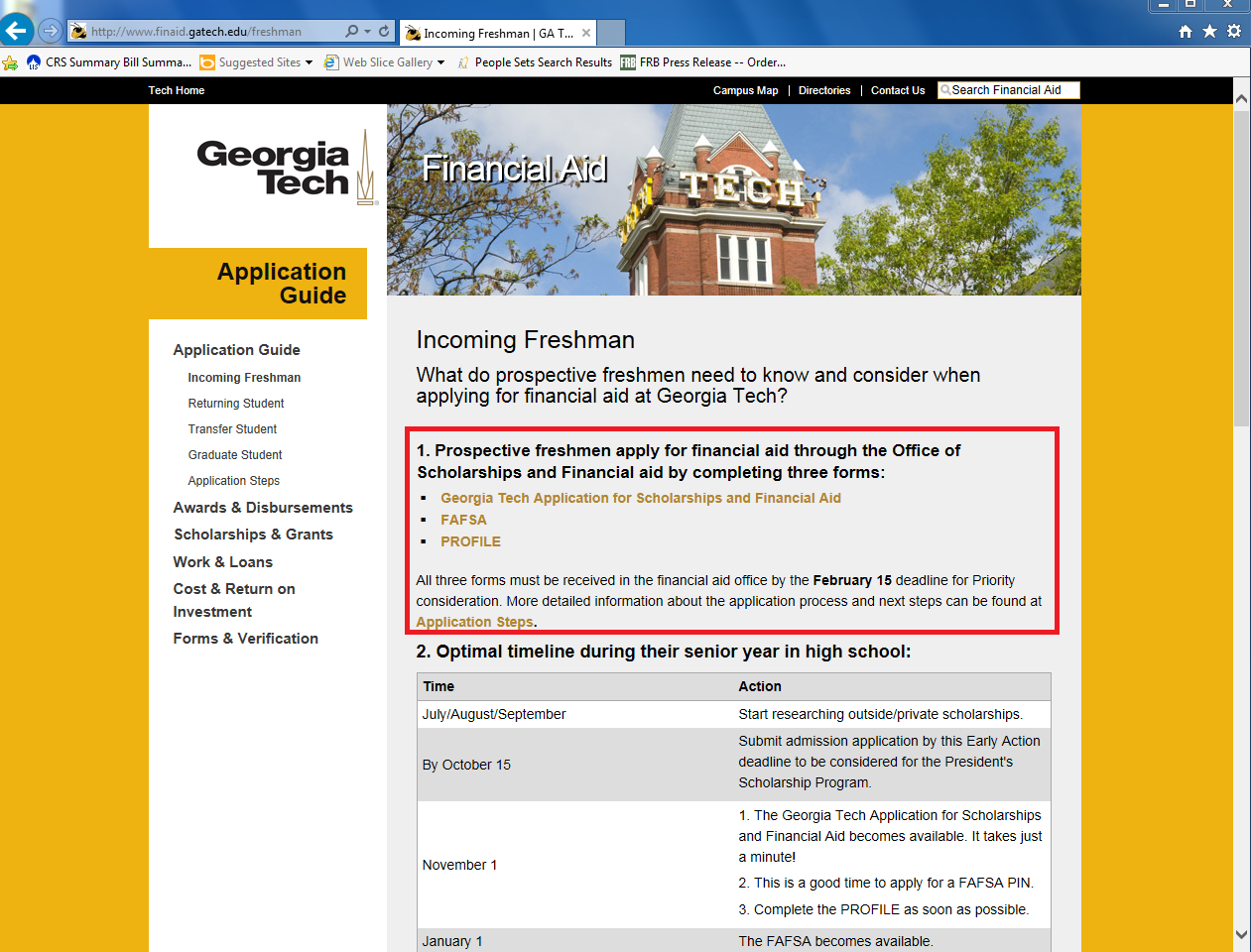1251x952 pixels.
Task: Click the "2. Optimal timeline" section heading
Action: click(664, 652)
